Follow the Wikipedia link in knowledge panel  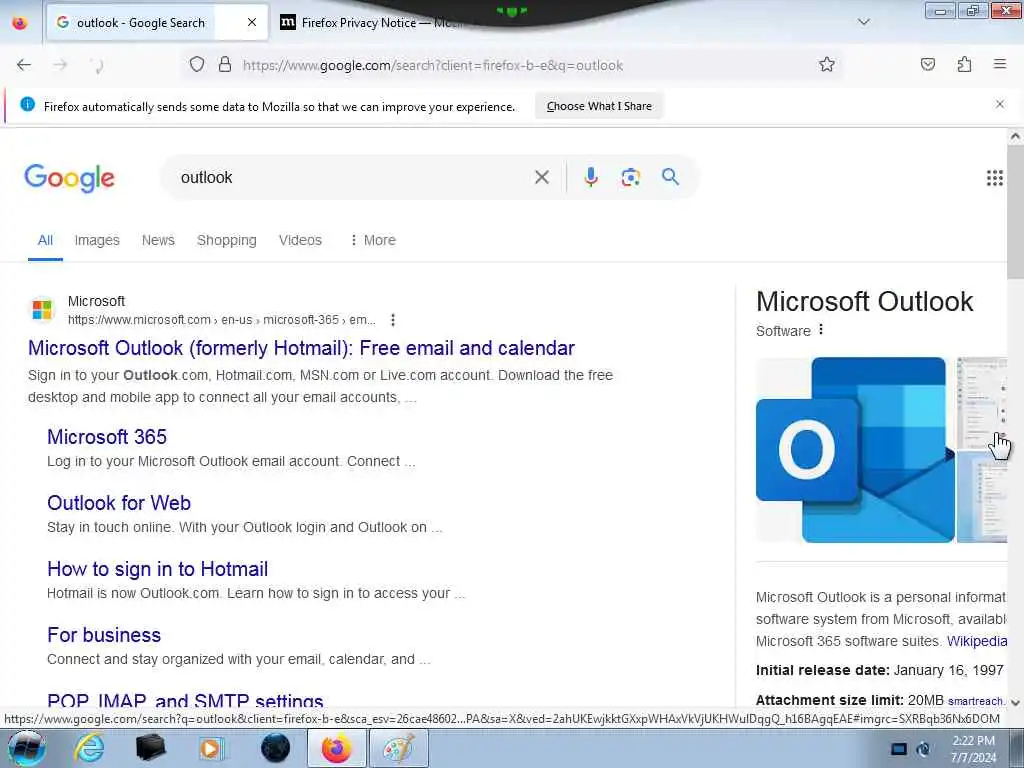coord(977,641)
